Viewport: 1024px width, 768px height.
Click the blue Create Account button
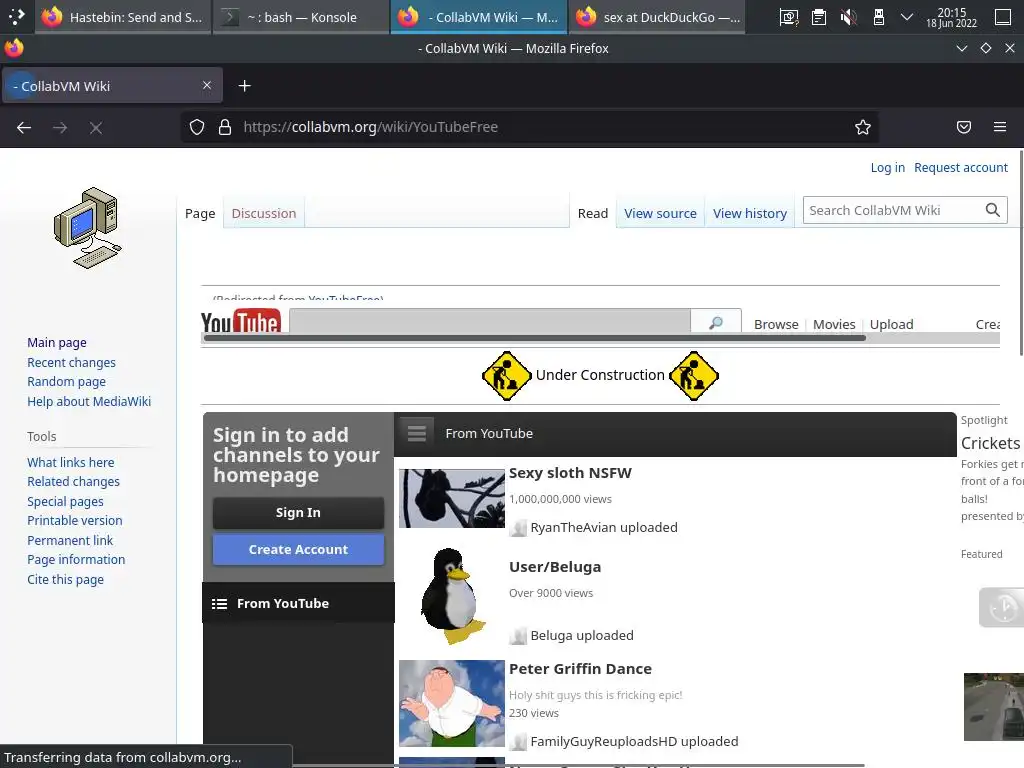pos(298,550)
